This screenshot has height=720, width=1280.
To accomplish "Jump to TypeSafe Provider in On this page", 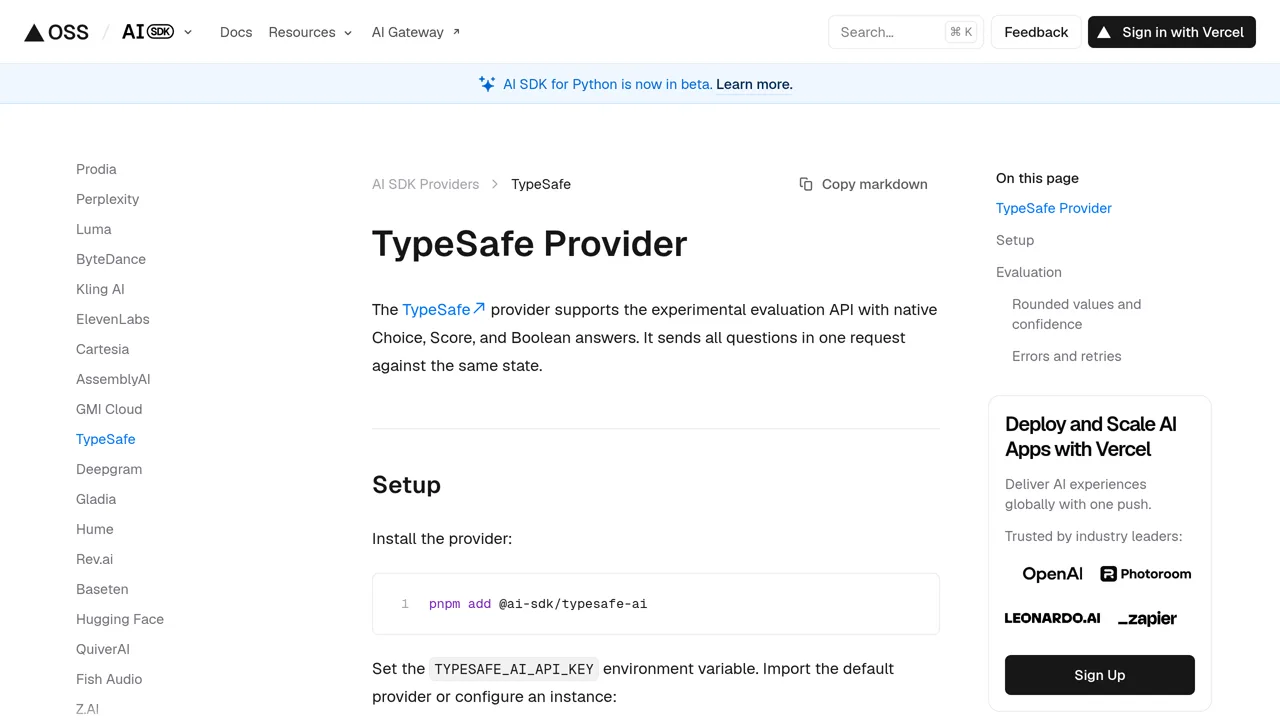I will click(x=1054, y=208).
